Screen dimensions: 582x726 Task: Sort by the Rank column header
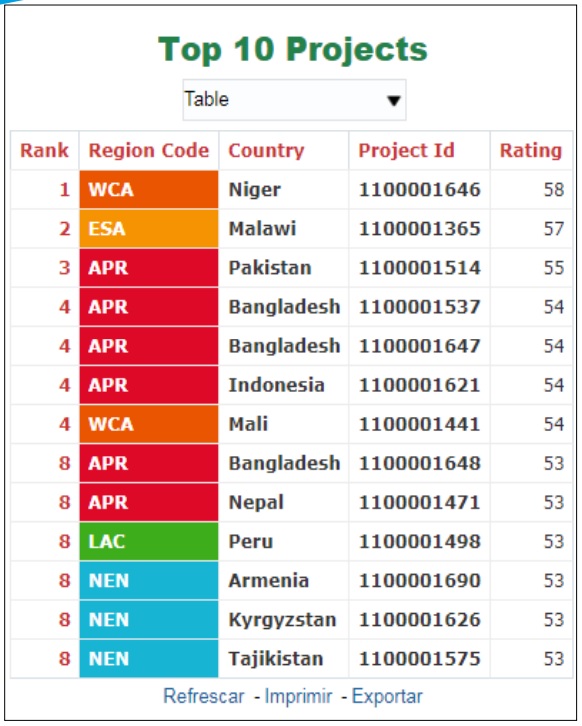click(44, 150)
